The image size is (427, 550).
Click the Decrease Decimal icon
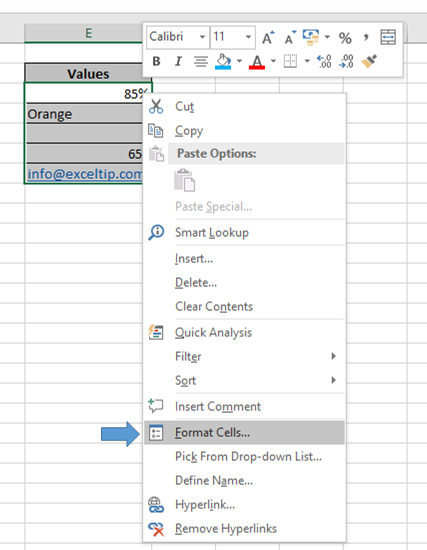point(346,61)
